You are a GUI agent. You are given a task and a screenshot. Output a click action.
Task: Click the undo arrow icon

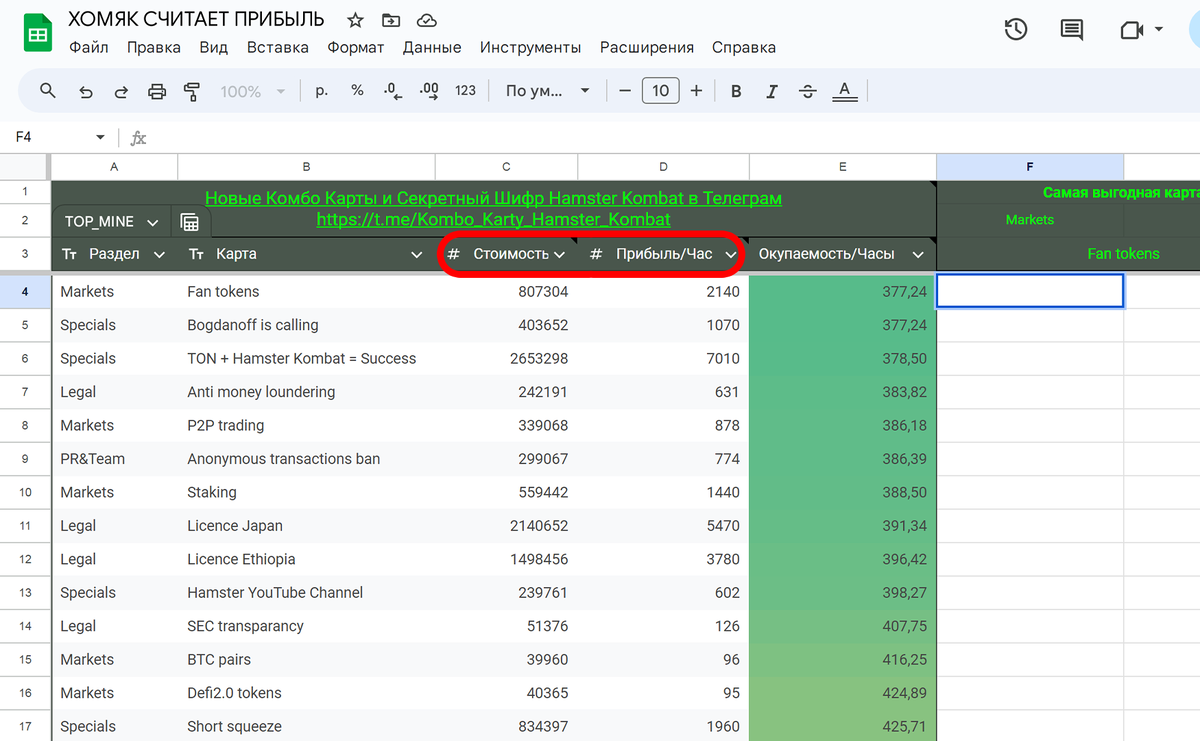[x=86, y=91]
